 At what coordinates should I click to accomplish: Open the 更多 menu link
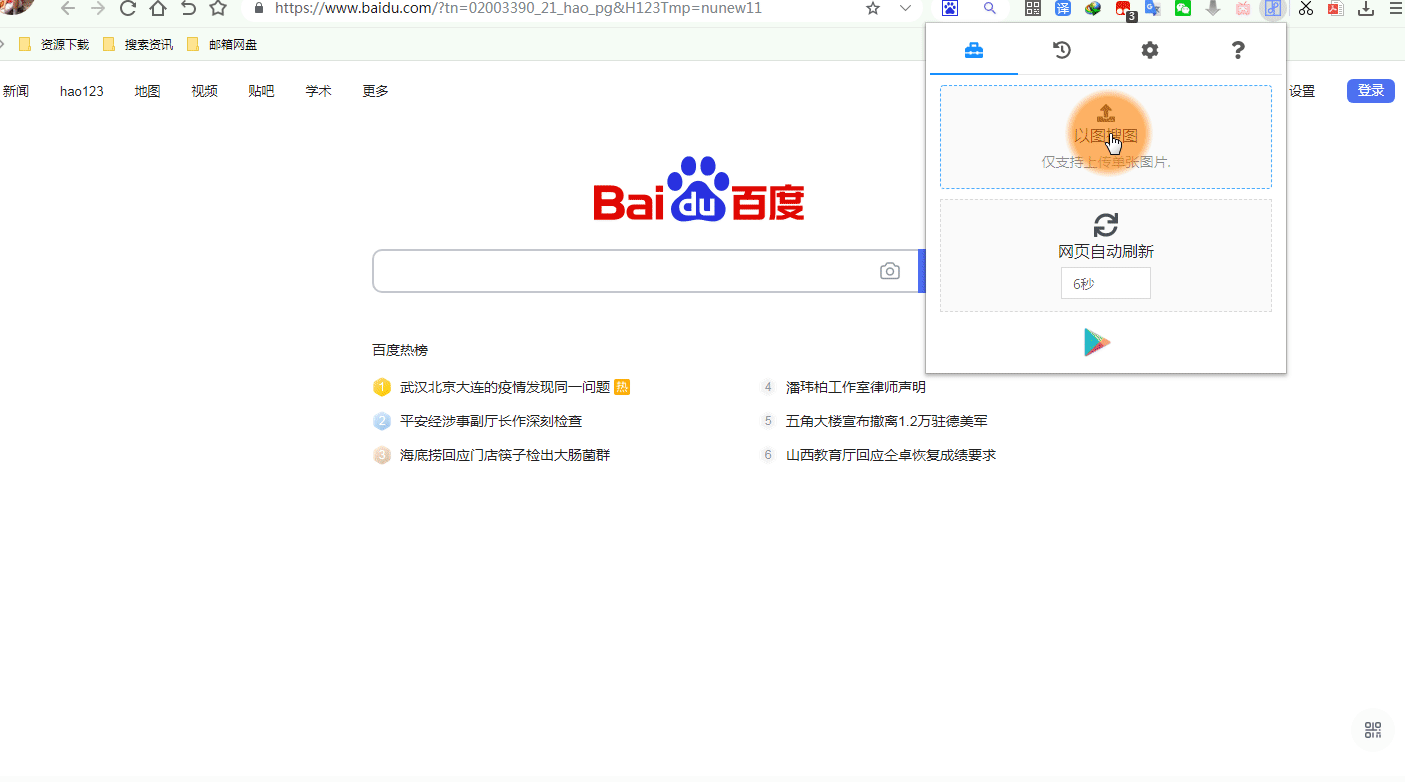(376, 91)
